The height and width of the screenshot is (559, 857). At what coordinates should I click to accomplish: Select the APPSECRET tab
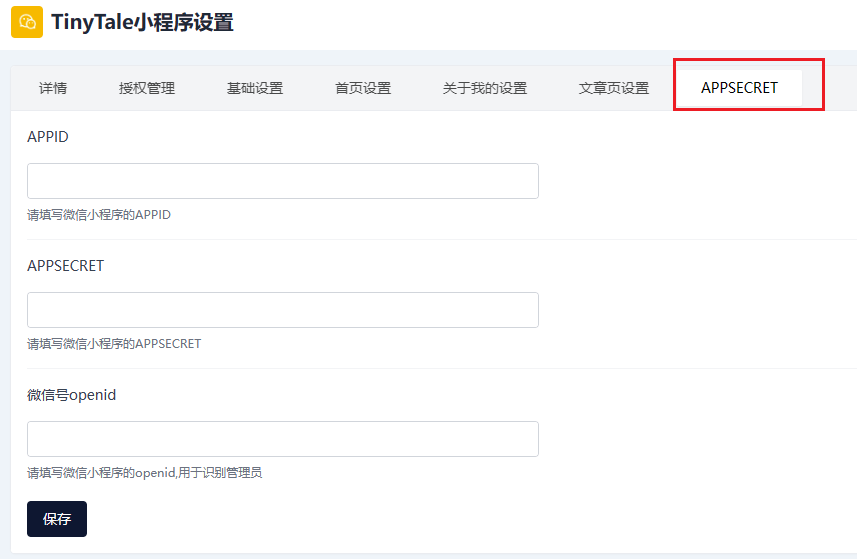(739, 88)
